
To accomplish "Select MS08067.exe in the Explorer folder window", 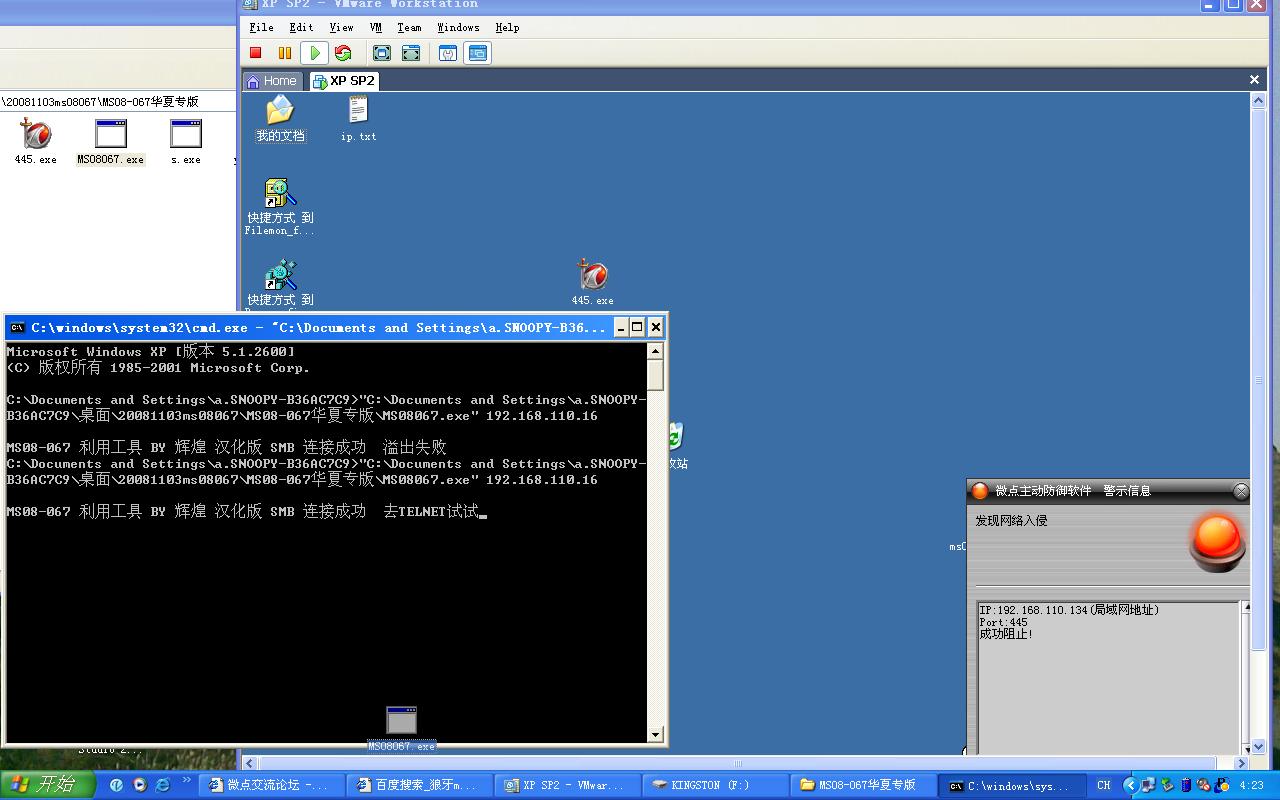I will click(111, 141).
